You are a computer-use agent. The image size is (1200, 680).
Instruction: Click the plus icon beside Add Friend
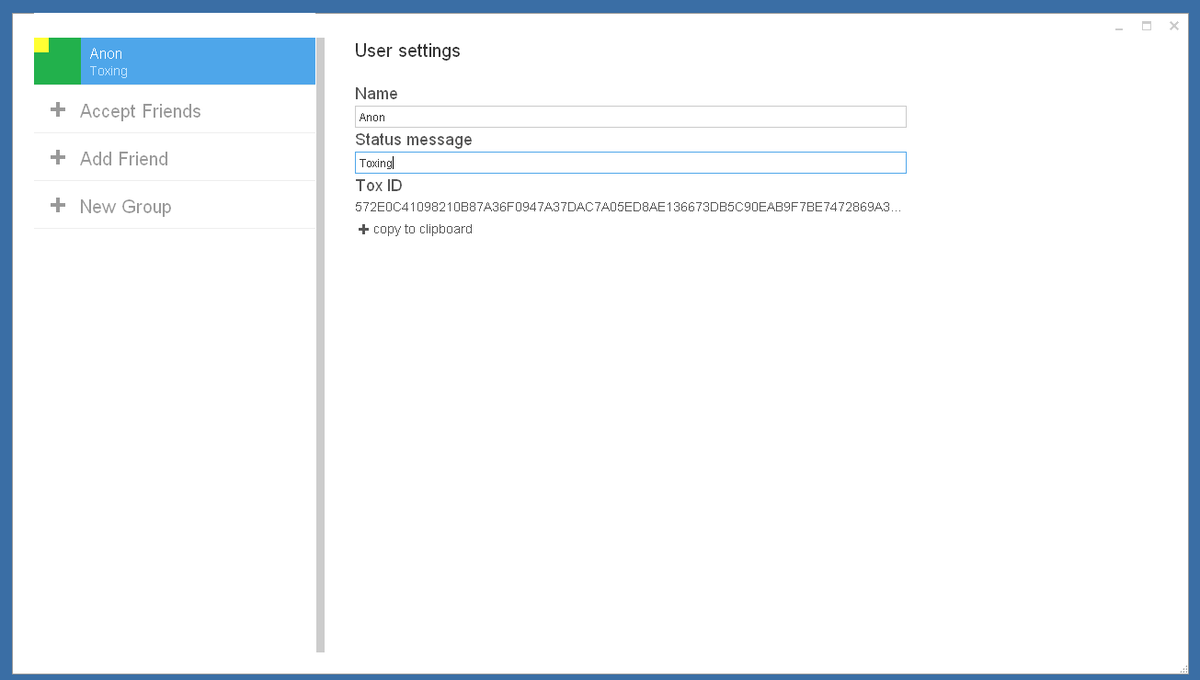58,158
